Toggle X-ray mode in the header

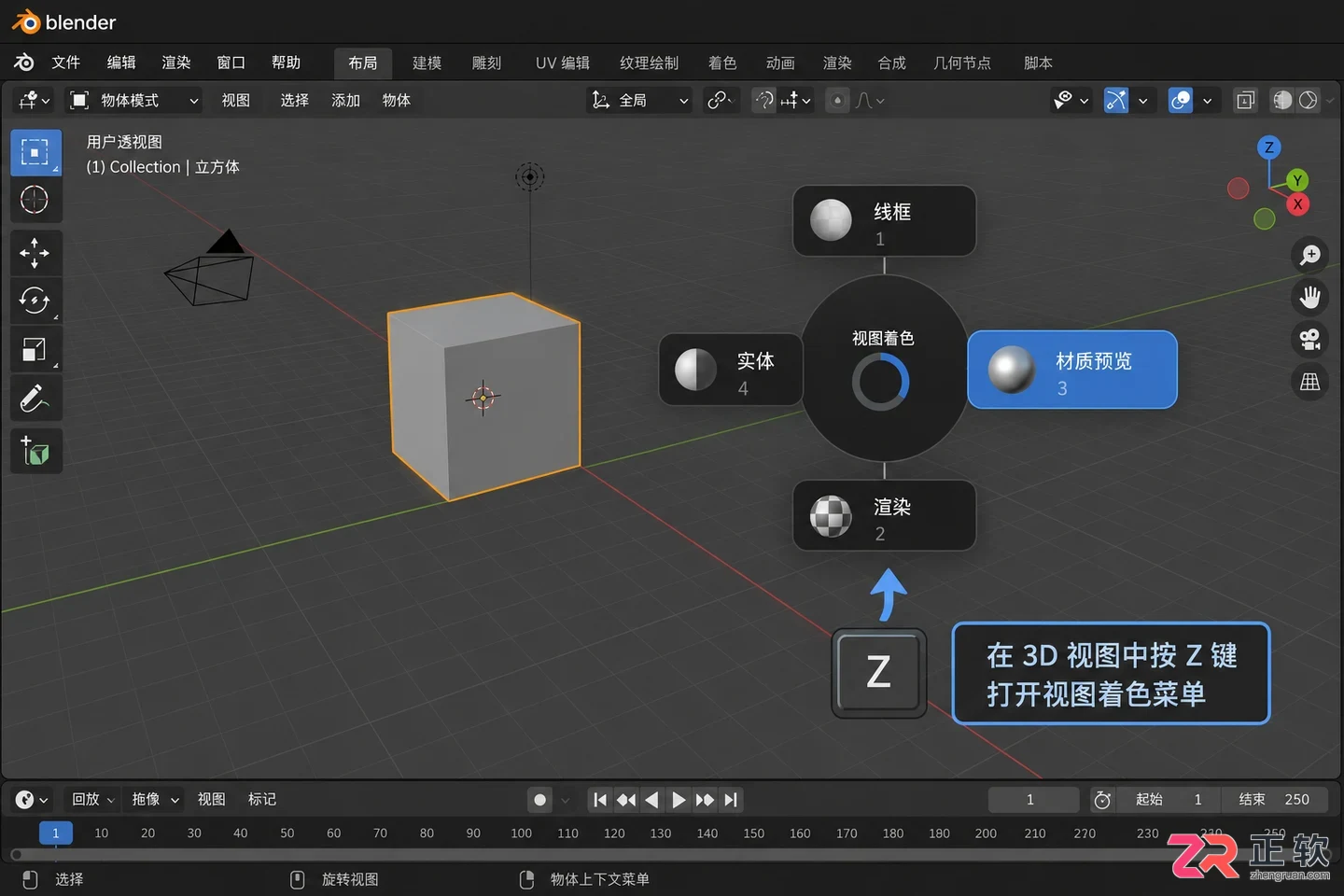[1245, 100]
